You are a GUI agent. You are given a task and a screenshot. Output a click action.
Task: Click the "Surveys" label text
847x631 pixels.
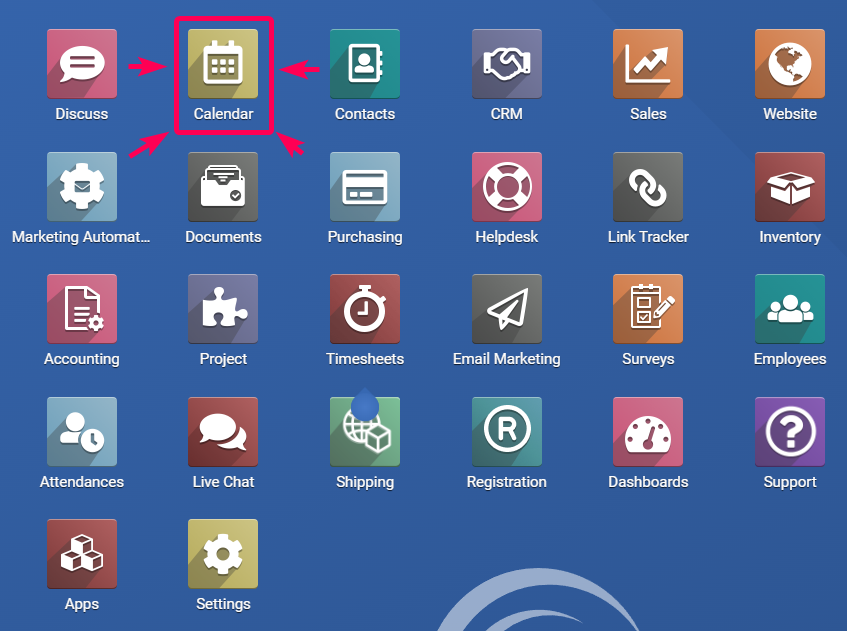pos(648,359)
